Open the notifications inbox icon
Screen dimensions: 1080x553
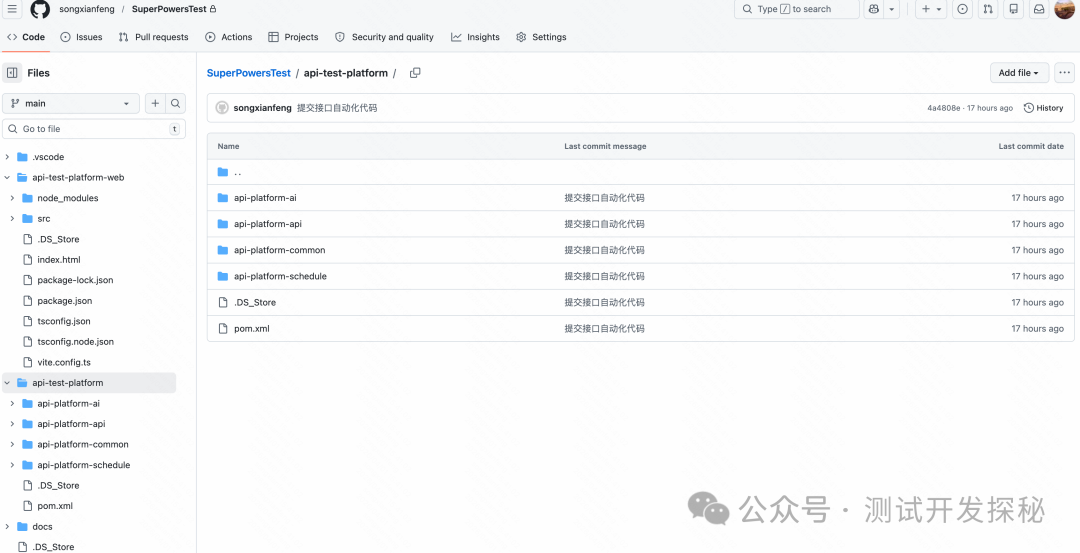(1038, 9)
